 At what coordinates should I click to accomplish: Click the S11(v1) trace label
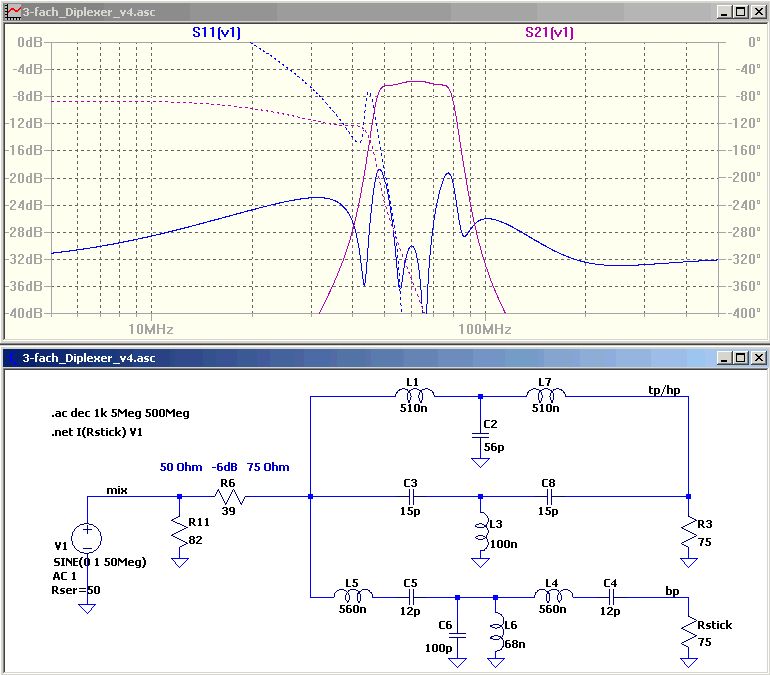(217, 32)
